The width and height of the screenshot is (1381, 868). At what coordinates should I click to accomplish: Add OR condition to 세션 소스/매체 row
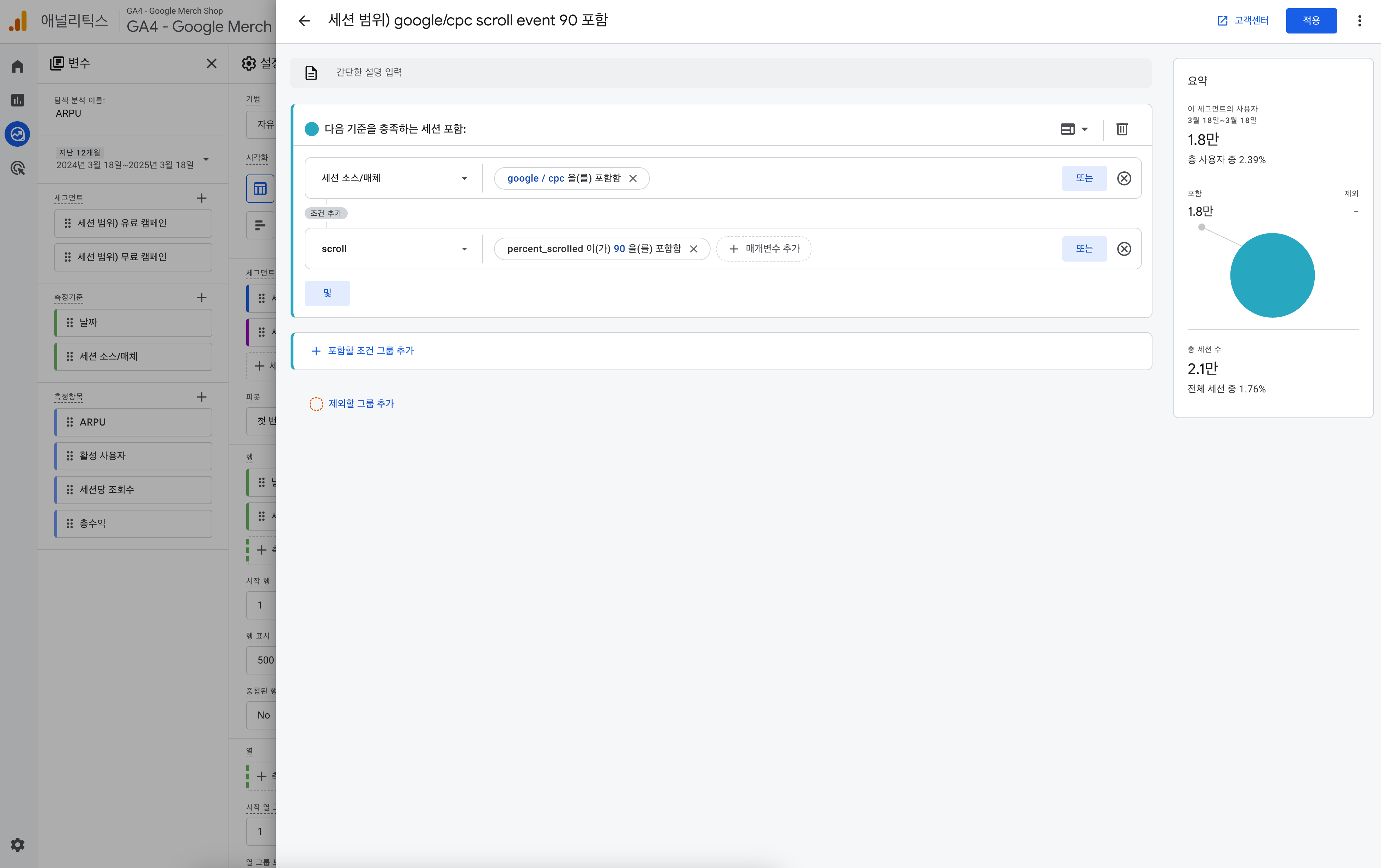click(x=1084, y=178)
